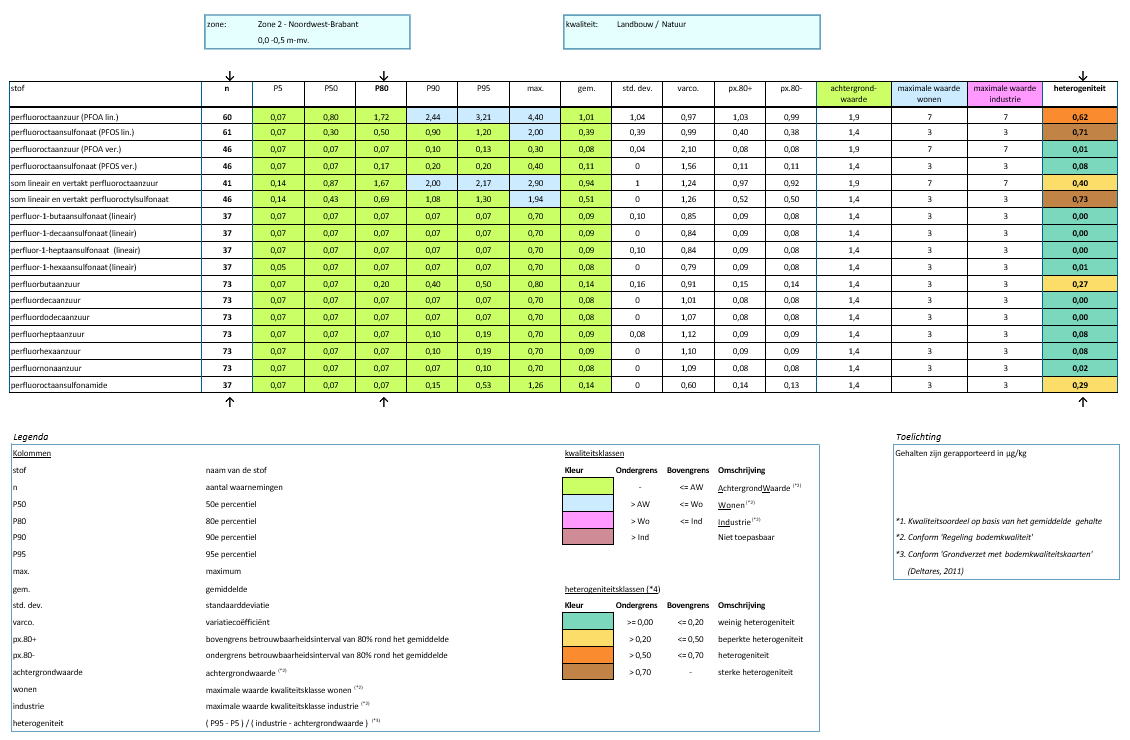
Task: Click the underlined kwaliteitsklassen heading
Action: tap(595, 453)
